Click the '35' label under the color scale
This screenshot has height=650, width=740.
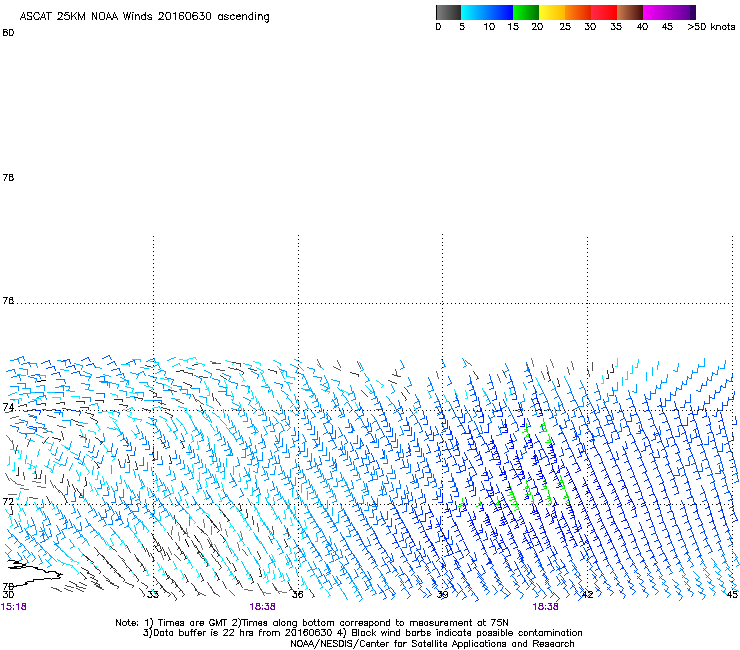coord(616,27)
